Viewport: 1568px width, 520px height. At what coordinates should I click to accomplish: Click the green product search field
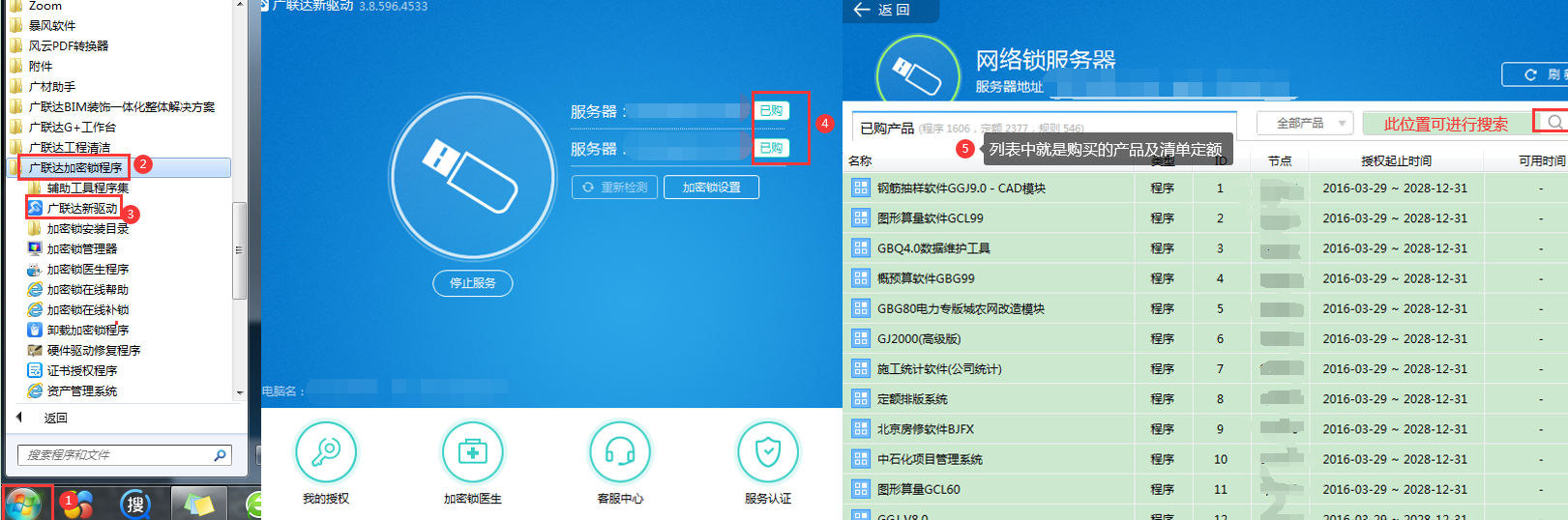pyautogui.click(x=1446, y=123)
